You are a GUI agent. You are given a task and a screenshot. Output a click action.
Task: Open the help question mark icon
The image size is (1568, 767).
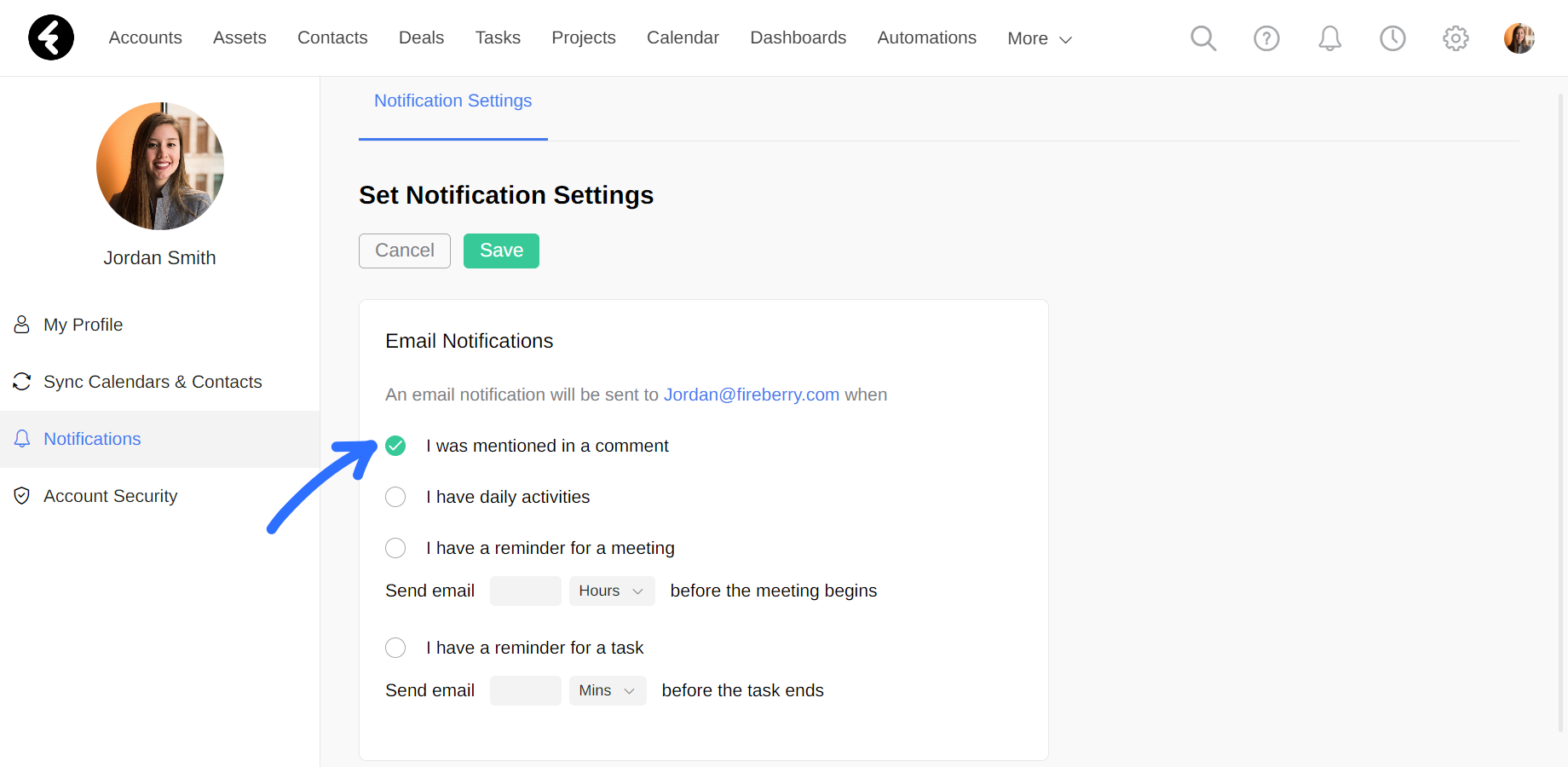tap(1266, 38)
